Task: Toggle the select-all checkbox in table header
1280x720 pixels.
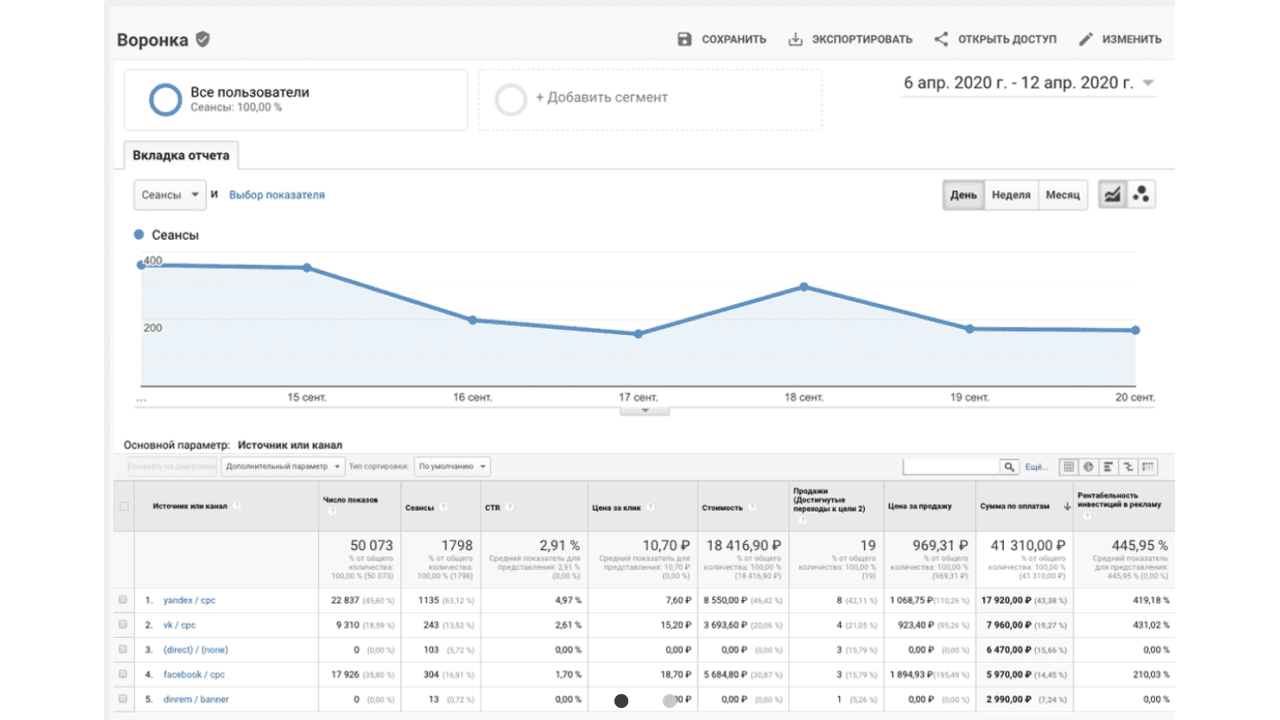Action: pos(124,506)
